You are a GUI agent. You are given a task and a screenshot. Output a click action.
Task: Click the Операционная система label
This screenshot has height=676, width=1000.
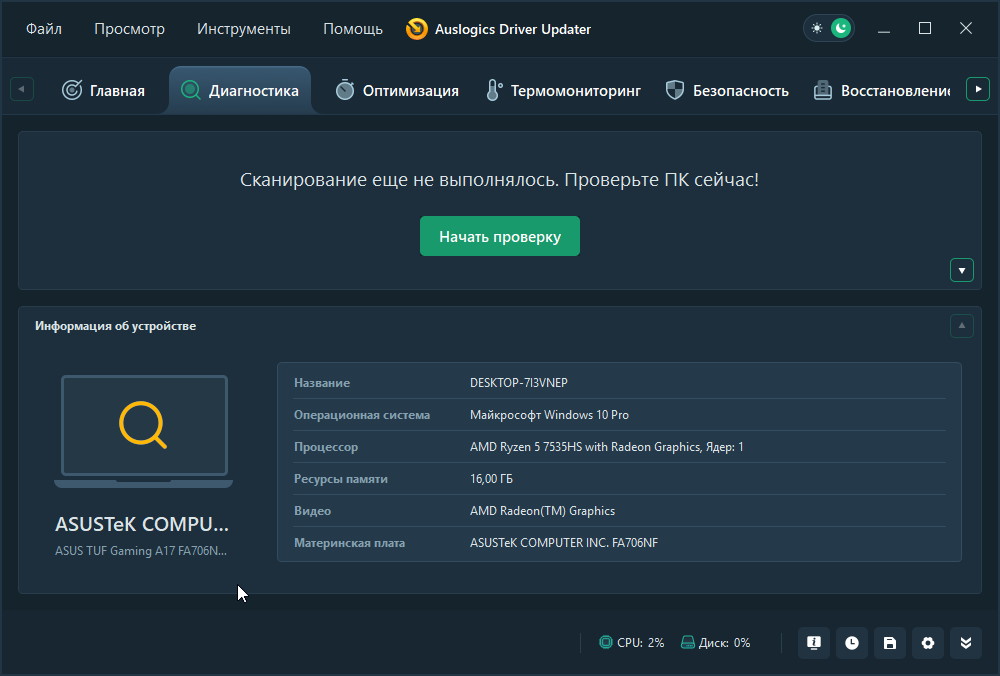click(362, 415)
